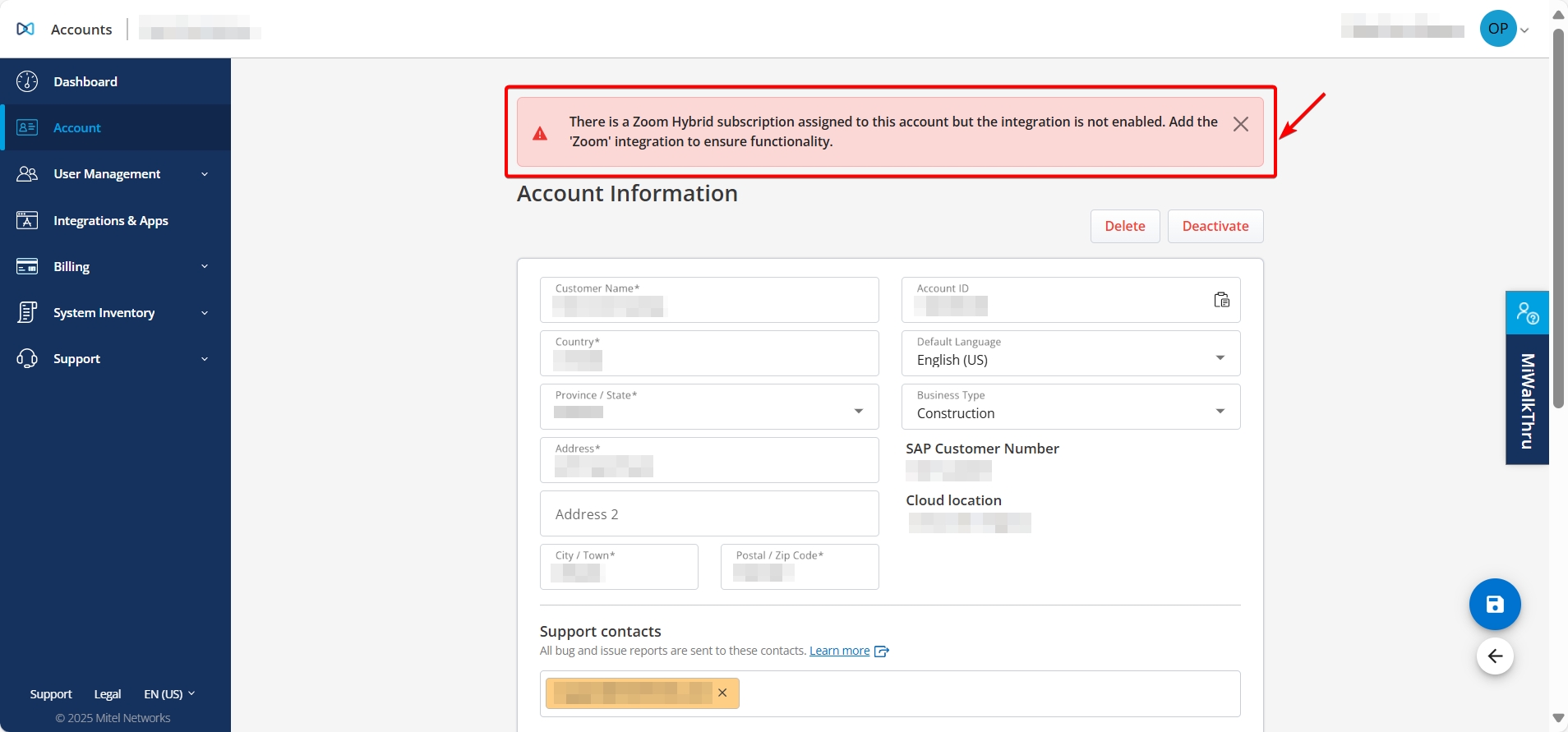Copy Account ID with clipboard icon
This screenshot has width=1568, height=732.
[1222, 300]
